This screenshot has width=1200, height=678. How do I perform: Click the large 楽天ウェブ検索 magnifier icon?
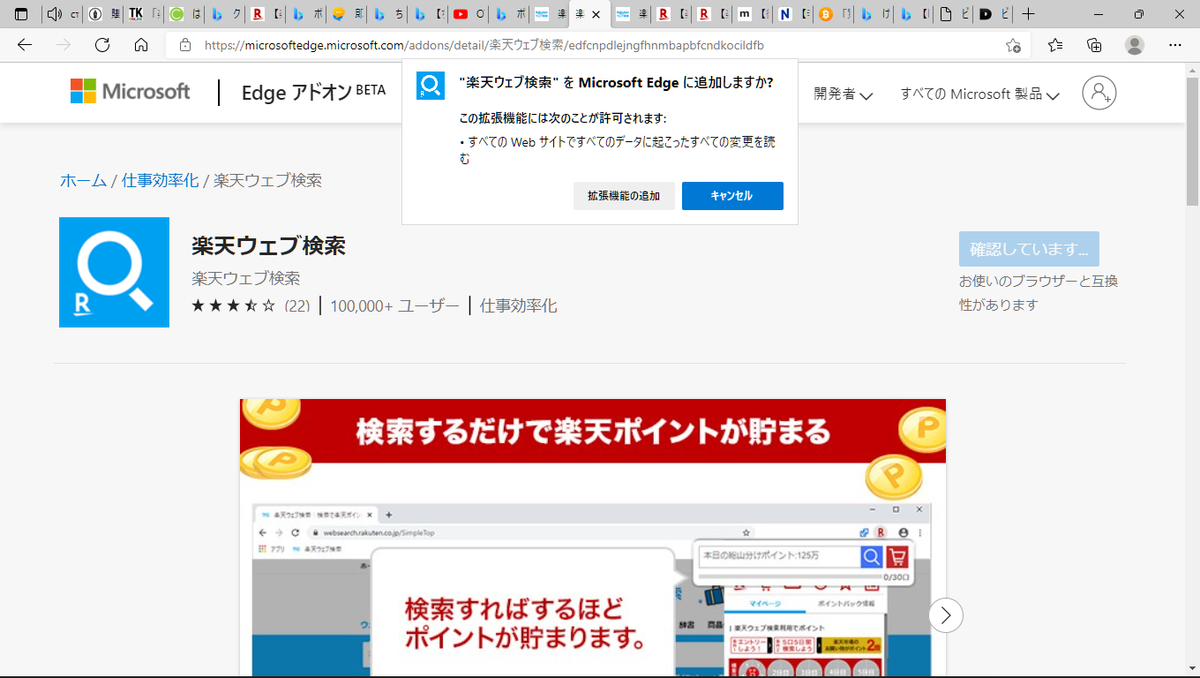[114, 272]
